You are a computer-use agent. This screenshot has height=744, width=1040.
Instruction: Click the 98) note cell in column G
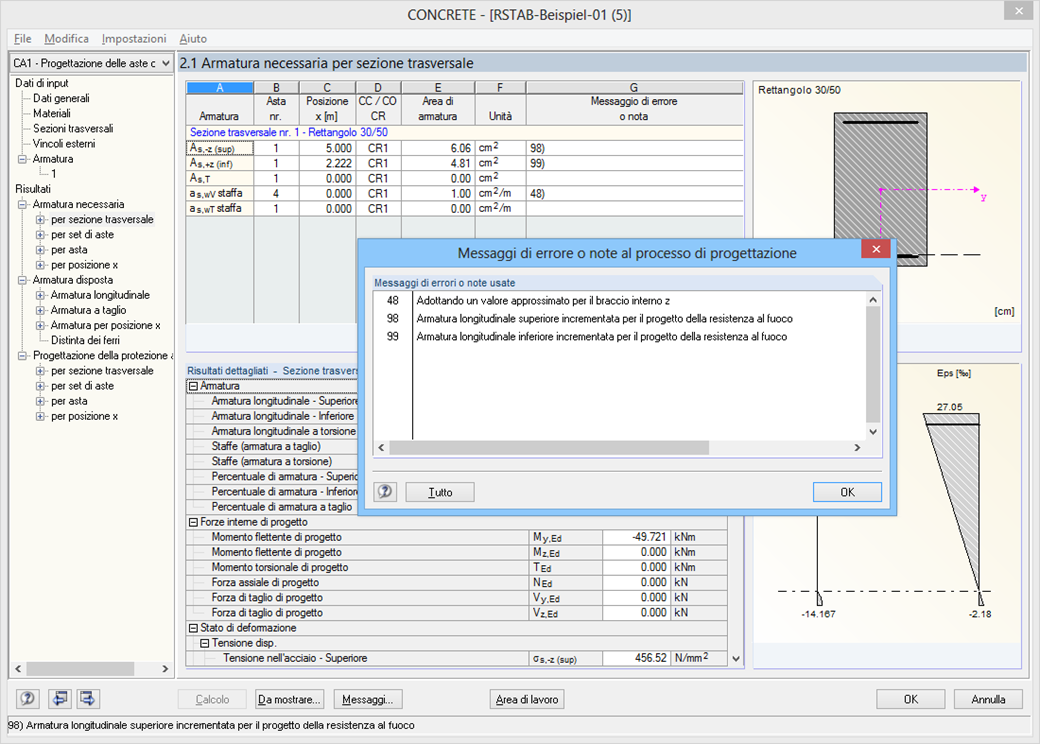(x=635, y=149)
